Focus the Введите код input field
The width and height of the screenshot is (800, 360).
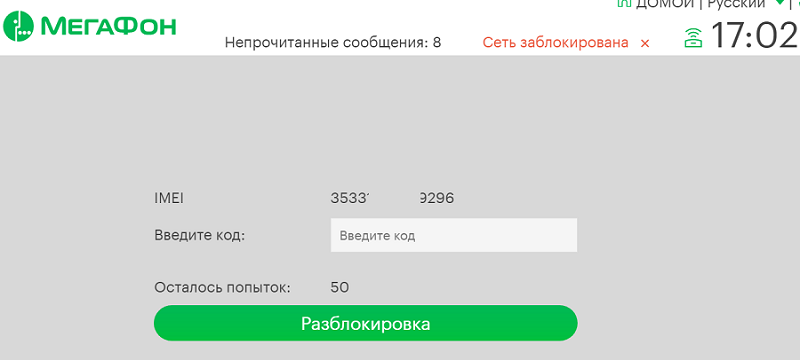[x=454, y=235]
